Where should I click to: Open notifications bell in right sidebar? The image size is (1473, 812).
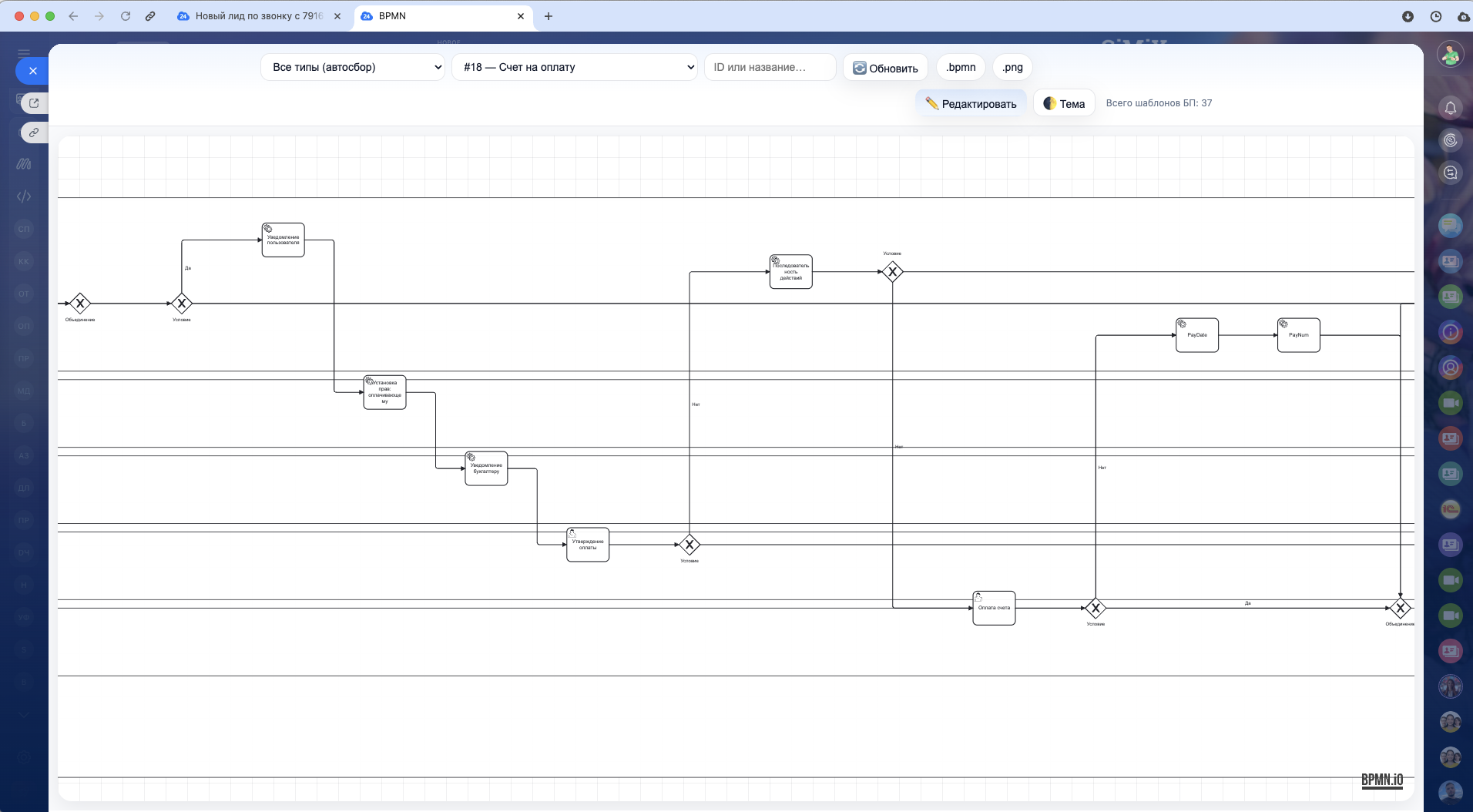pos(1450,108)
